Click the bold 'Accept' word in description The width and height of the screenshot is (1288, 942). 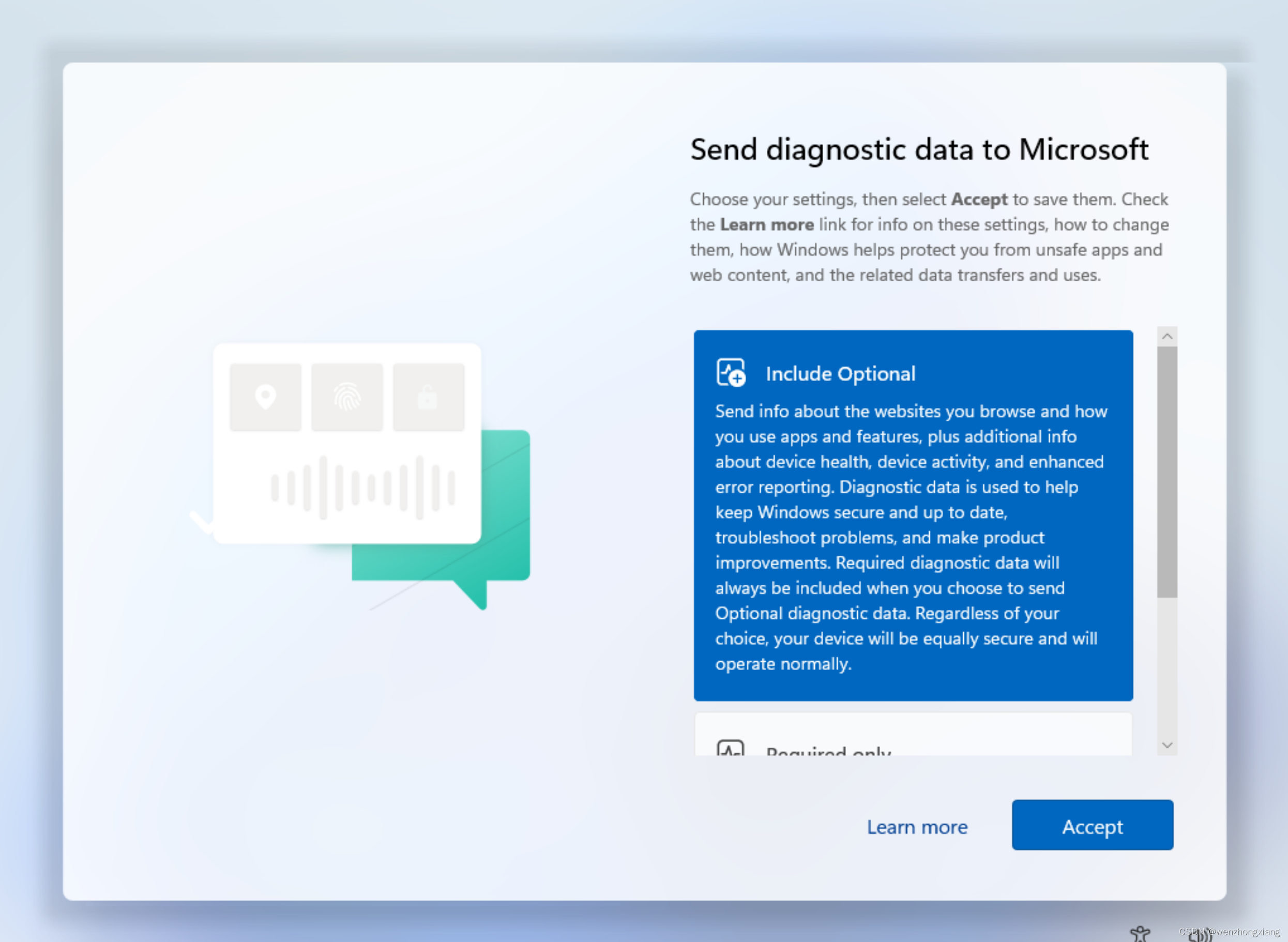click(979, 200)
